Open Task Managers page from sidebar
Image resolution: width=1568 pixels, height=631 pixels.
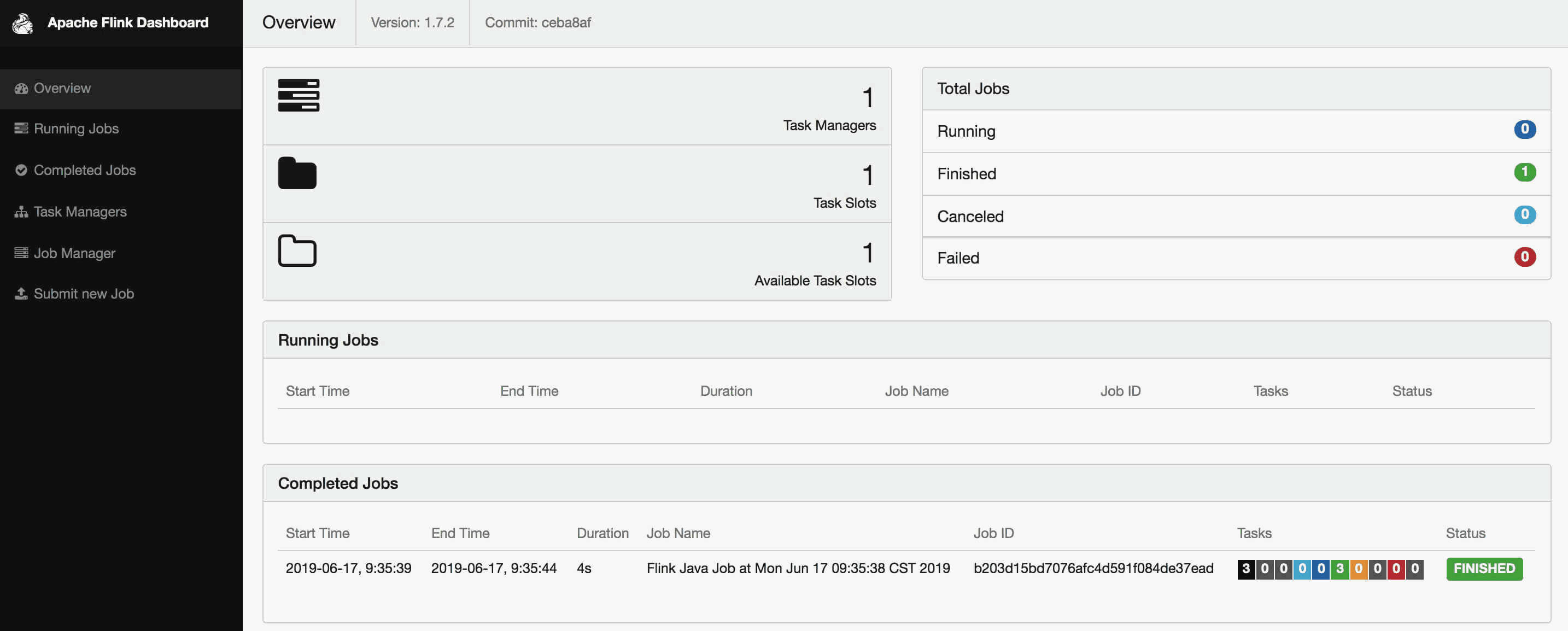click(x=120, y=212)
